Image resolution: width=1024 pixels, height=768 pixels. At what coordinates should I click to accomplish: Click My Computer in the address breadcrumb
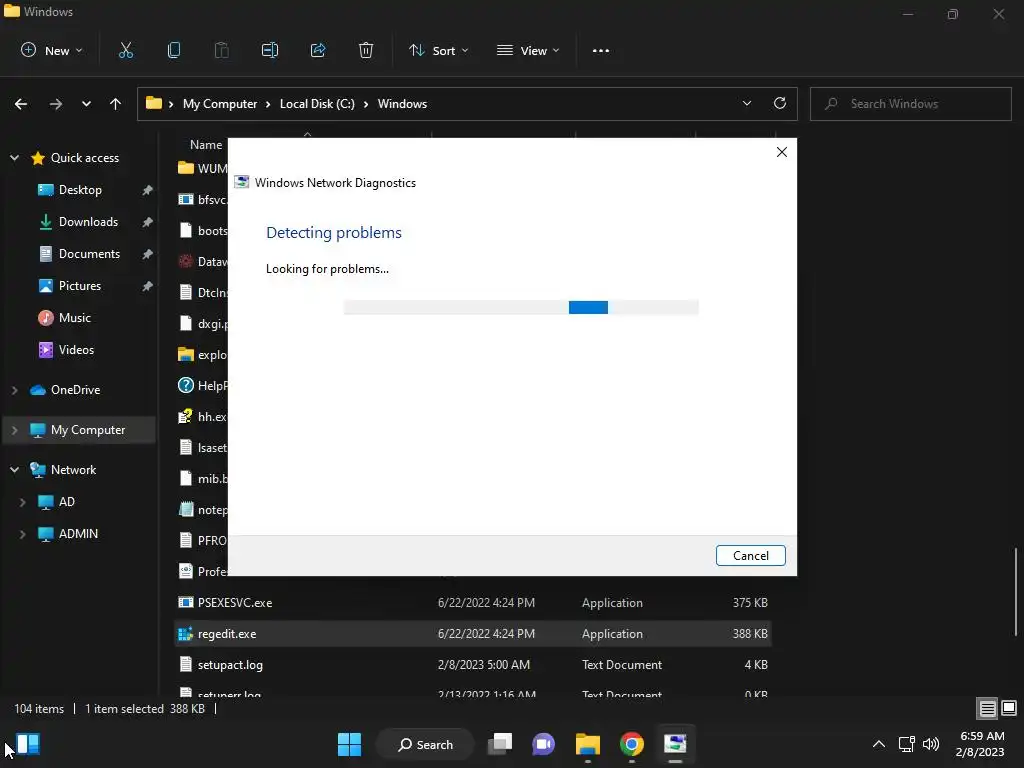[219, 104]
